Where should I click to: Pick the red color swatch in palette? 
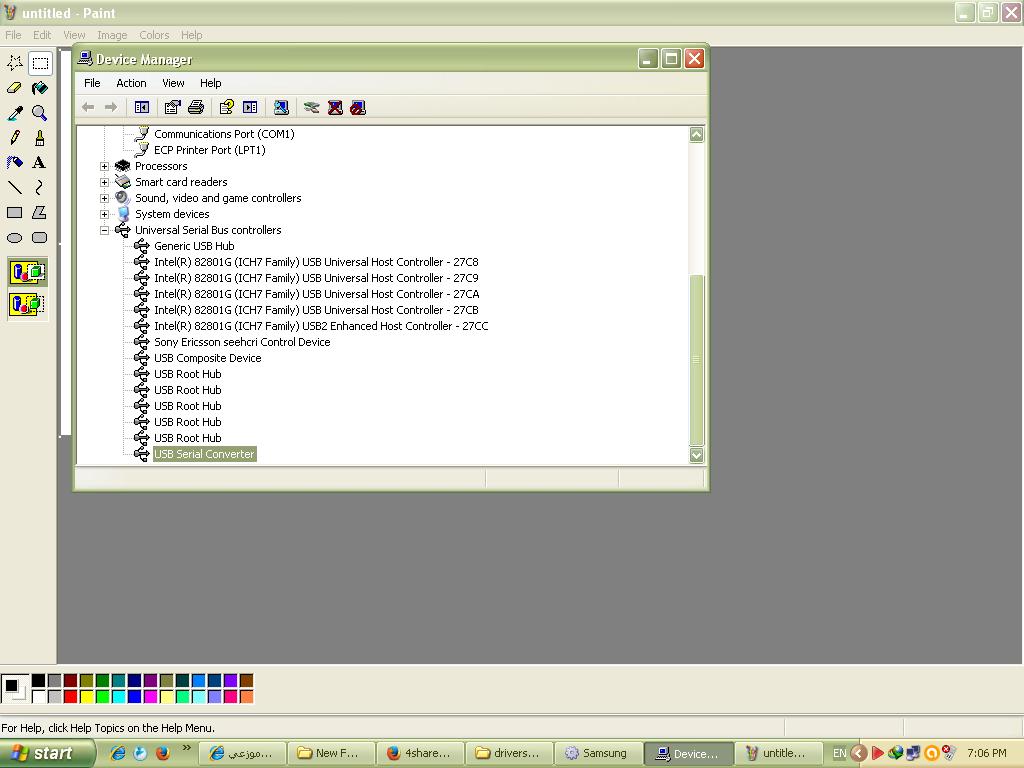coord(71,697)
